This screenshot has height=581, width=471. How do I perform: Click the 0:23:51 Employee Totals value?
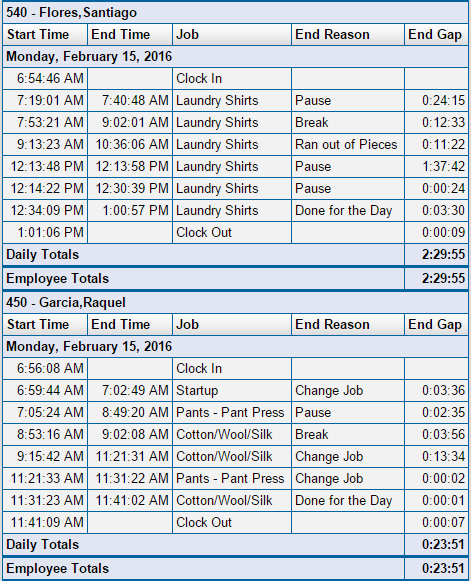436,569
